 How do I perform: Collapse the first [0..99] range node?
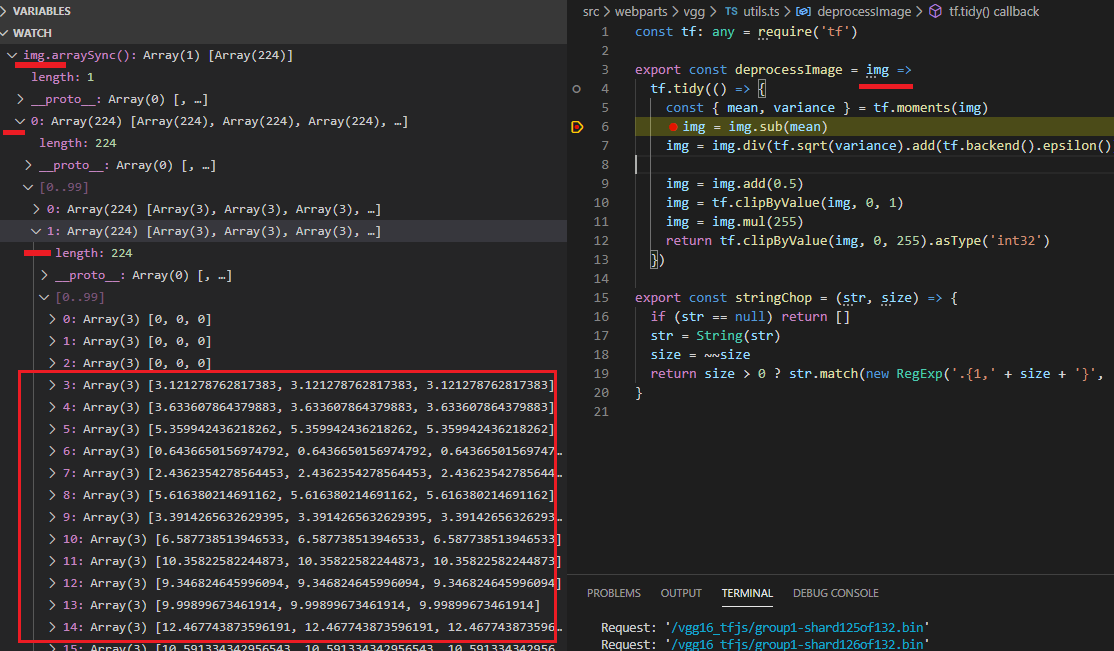[x=28, y=187]
